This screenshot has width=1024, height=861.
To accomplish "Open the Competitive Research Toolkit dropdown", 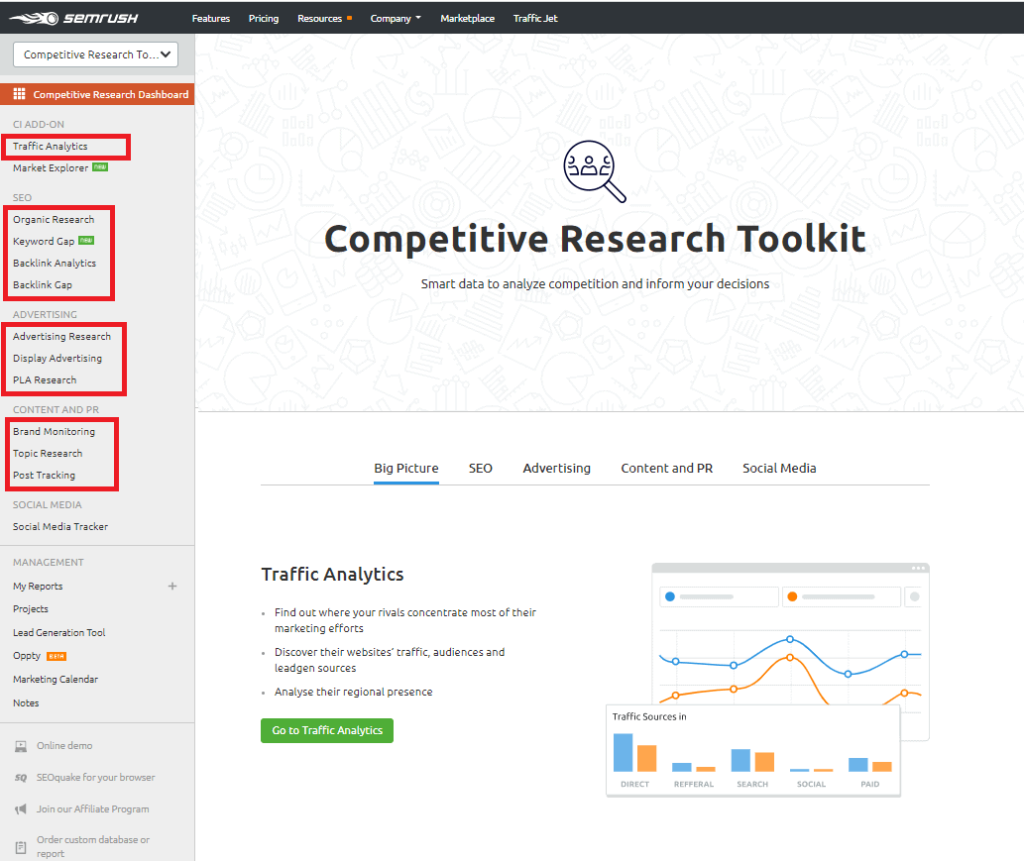I will click(95, 55).
